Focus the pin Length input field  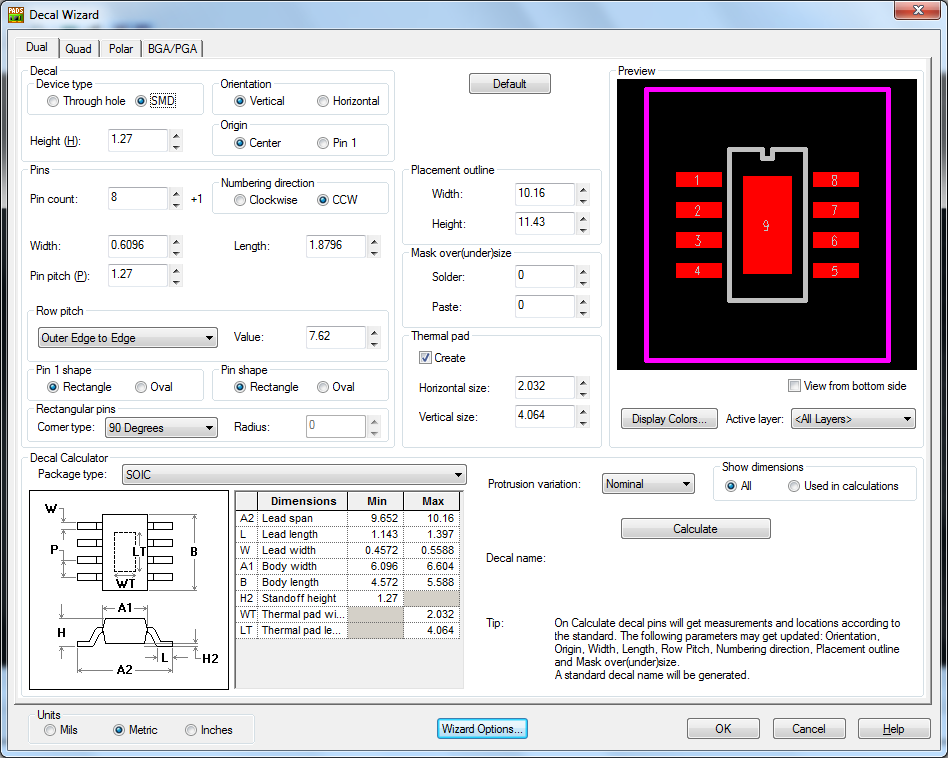(x=336, y=246)
